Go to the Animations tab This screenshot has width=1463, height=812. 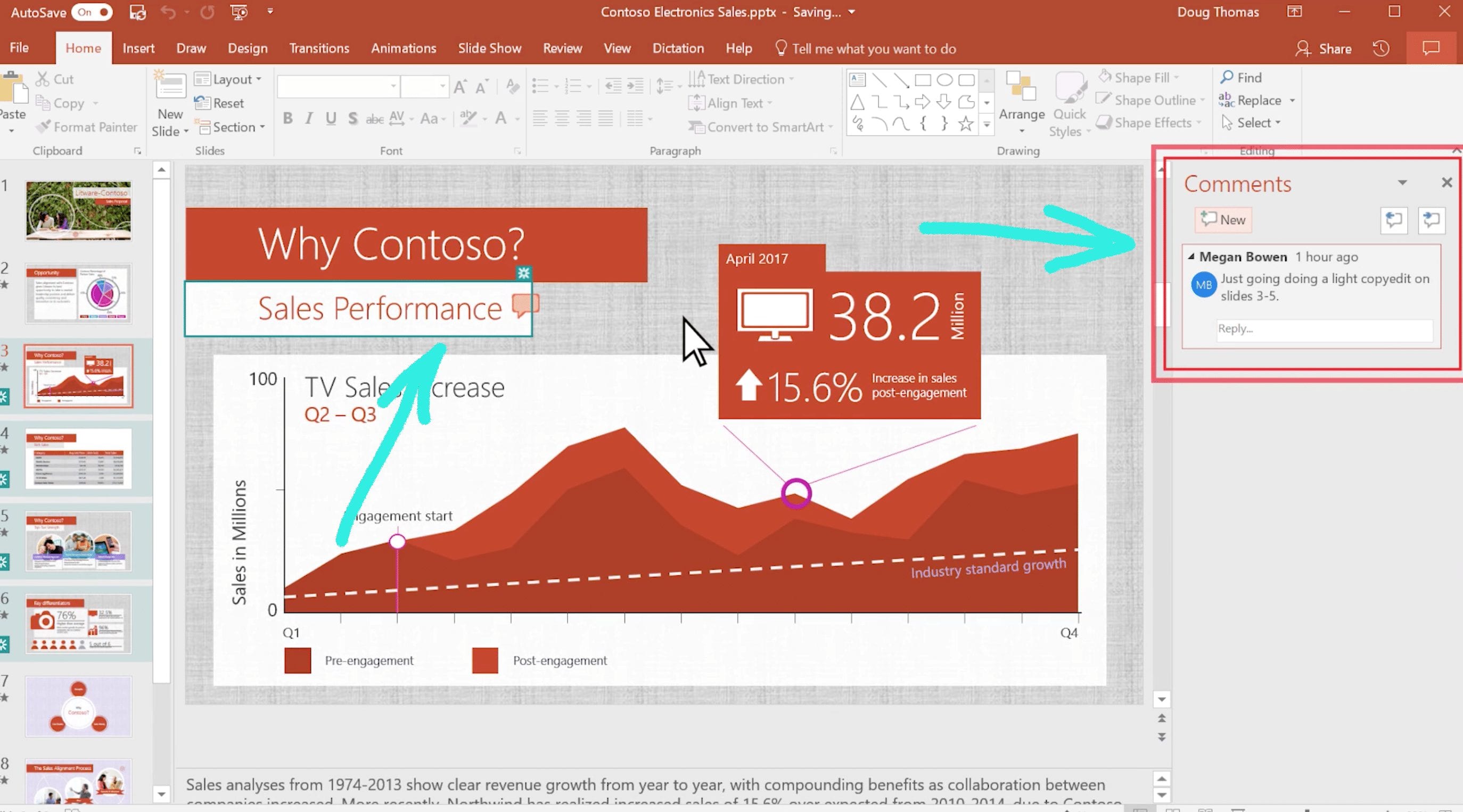click(x=404, y=48)
